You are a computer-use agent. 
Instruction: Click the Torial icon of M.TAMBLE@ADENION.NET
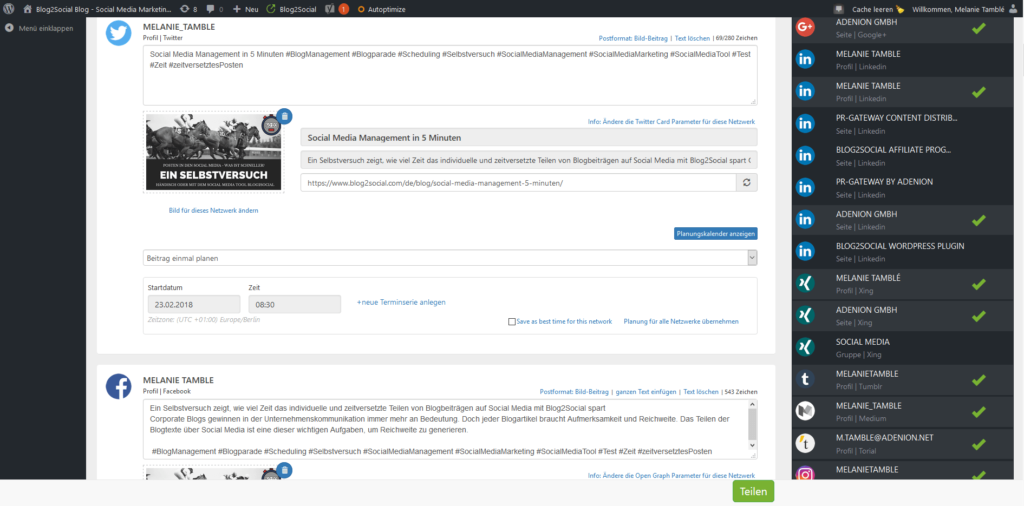click(x=805, y=443)
